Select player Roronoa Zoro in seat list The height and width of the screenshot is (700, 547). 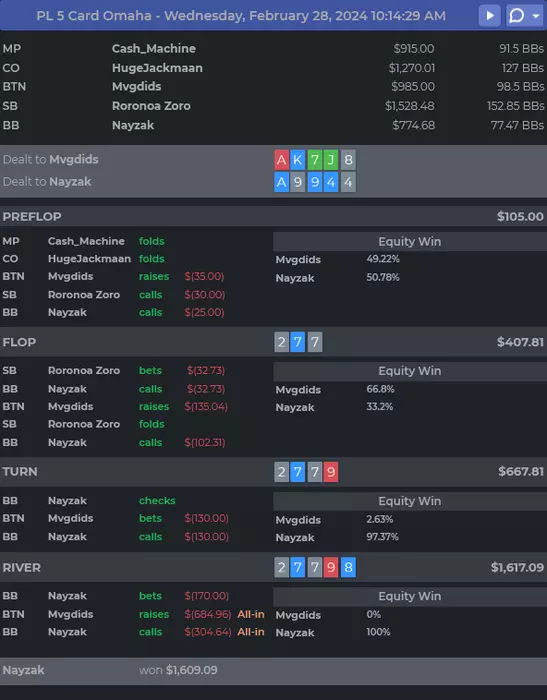click(x=151, y=106)
